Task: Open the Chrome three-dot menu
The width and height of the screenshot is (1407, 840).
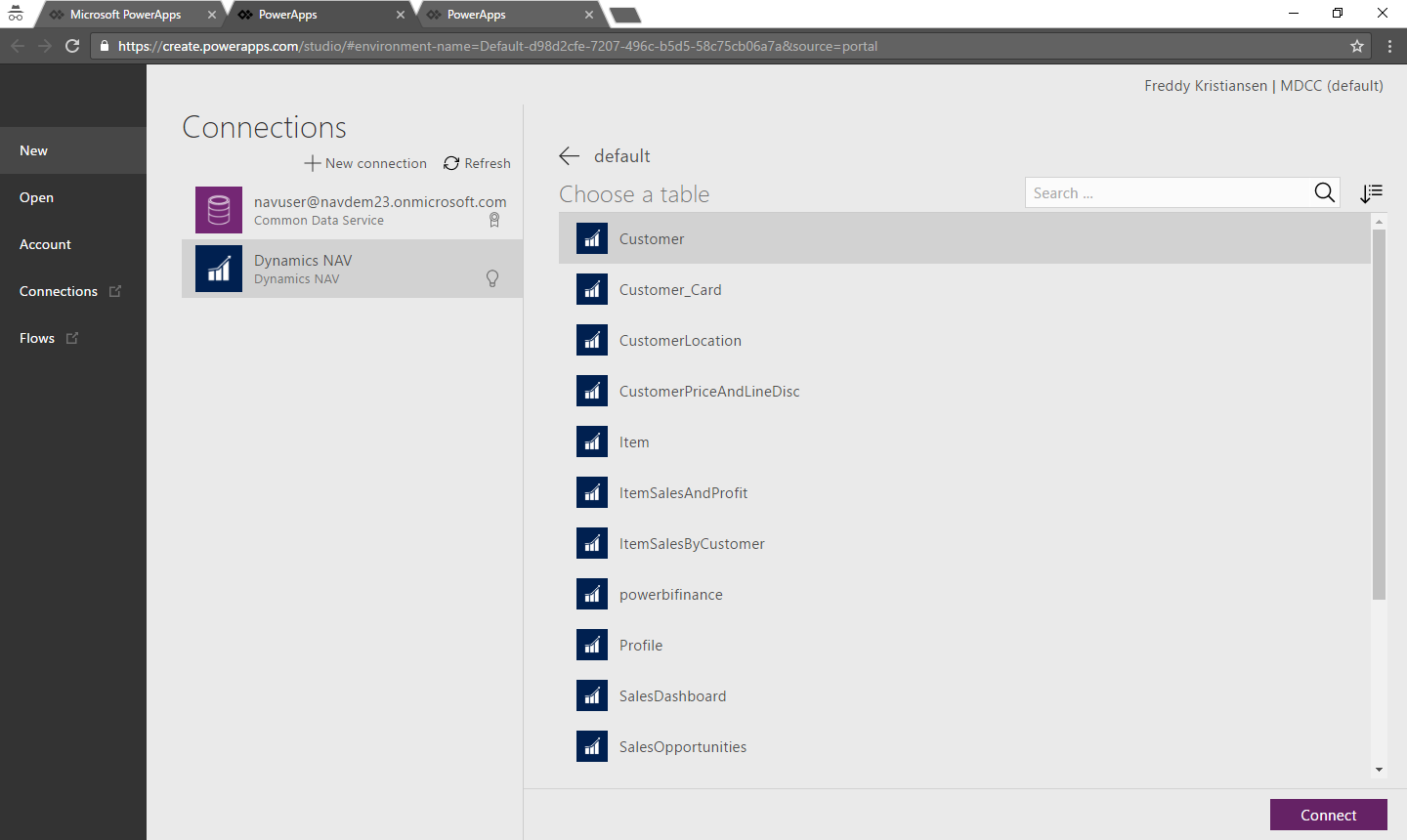Action: point(1389,46)
